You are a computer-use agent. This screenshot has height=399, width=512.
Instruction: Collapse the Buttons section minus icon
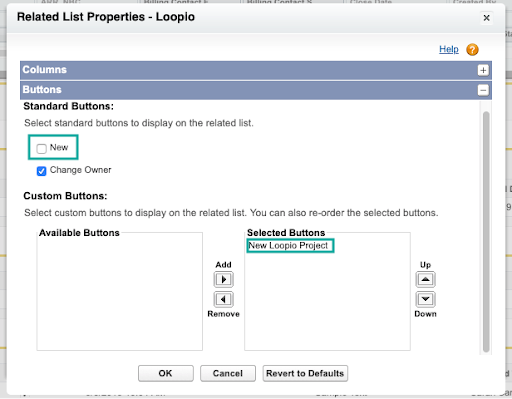tap(483, 90)
